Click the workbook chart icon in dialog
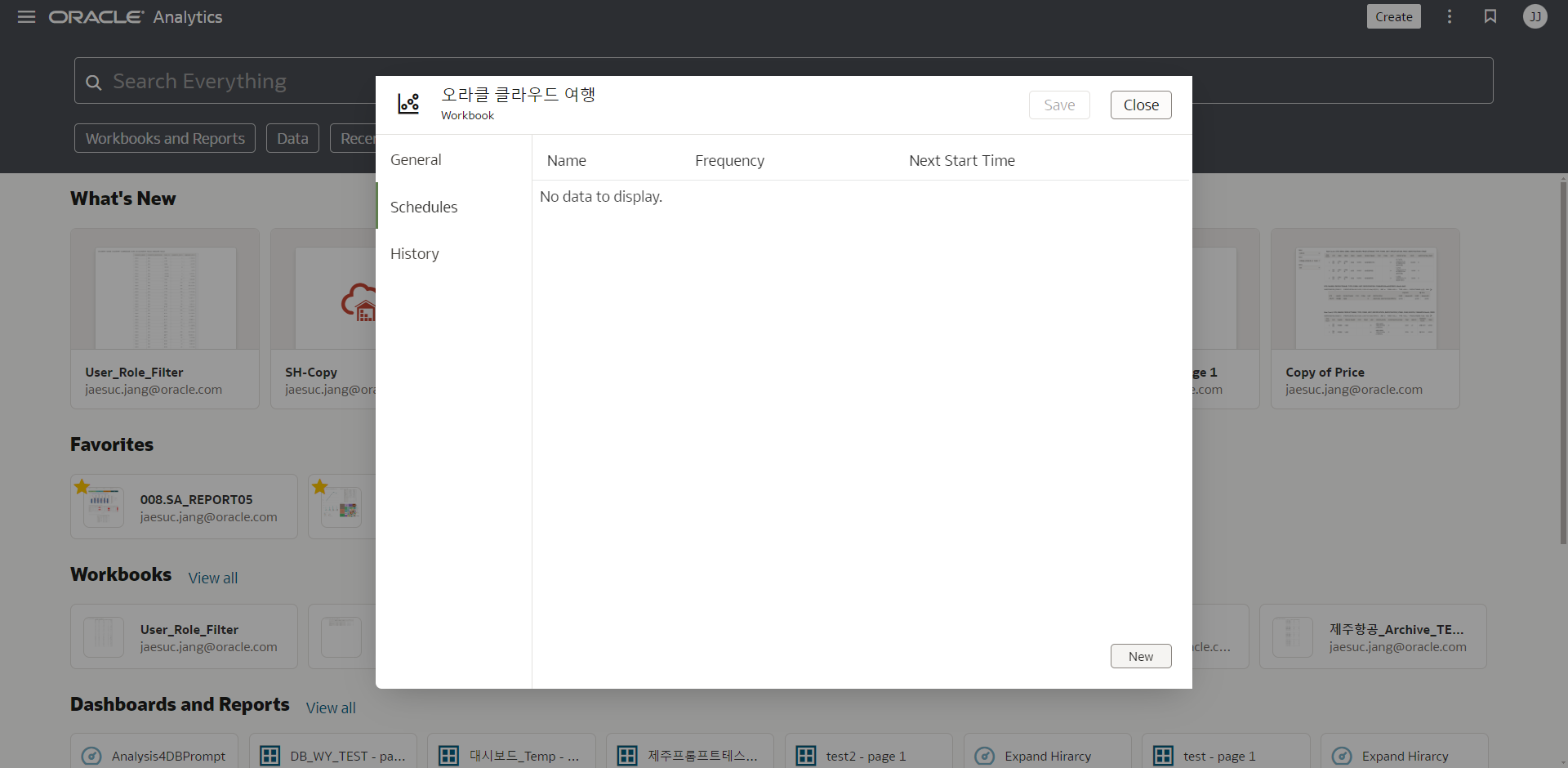 (x=408, y=104)
